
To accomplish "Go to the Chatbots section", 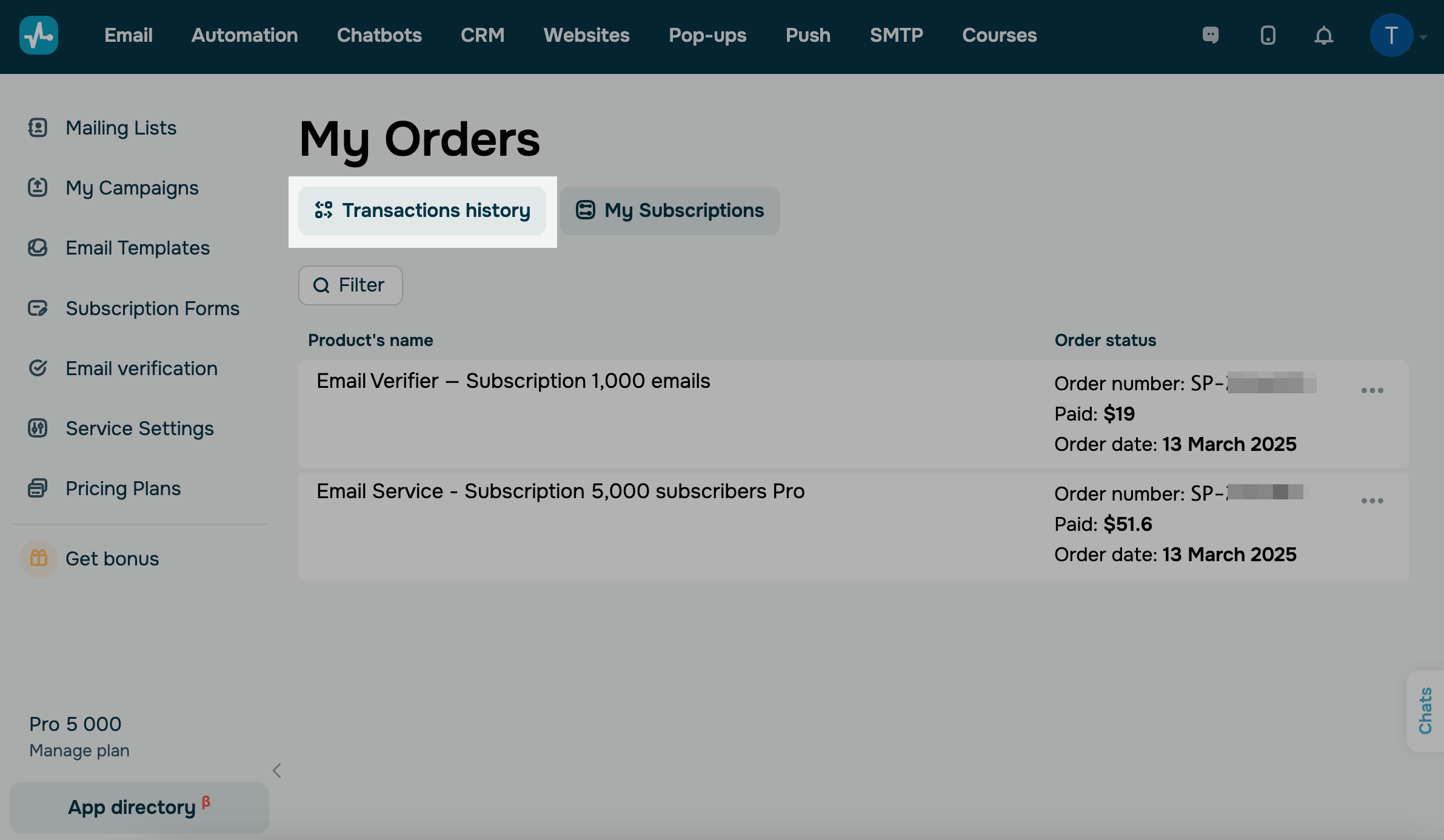I will point(379,35).
